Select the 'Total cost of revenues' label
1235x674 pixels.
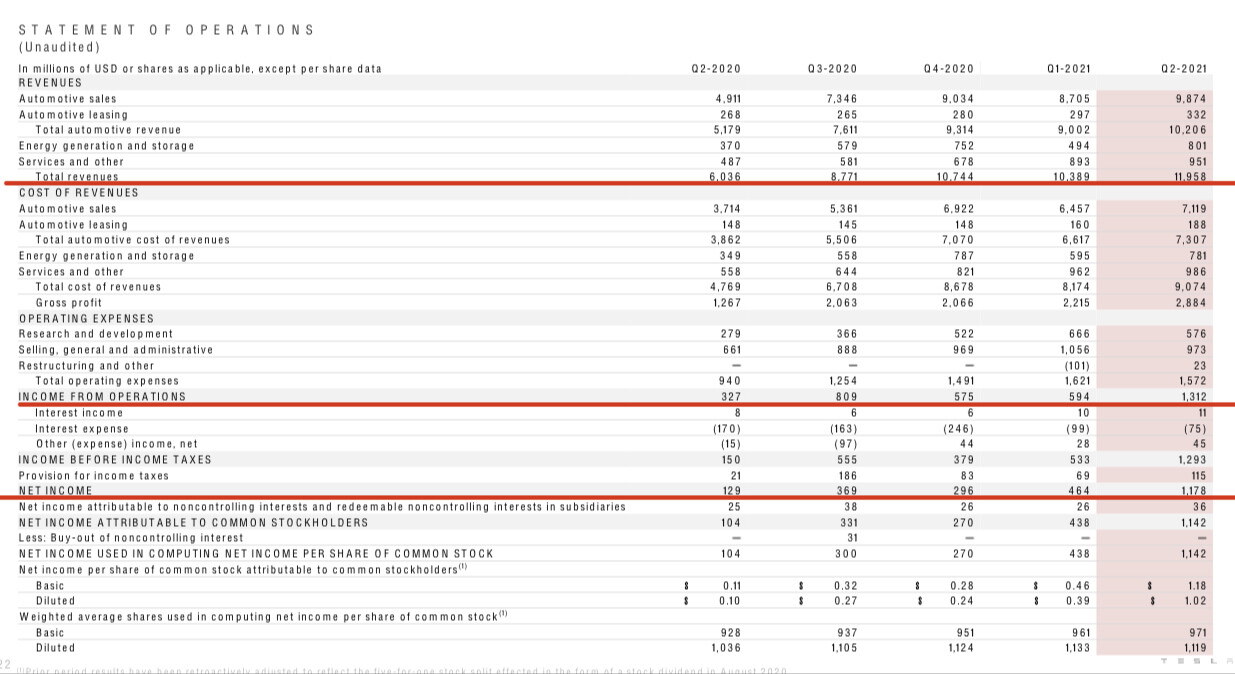pos(98,287)
